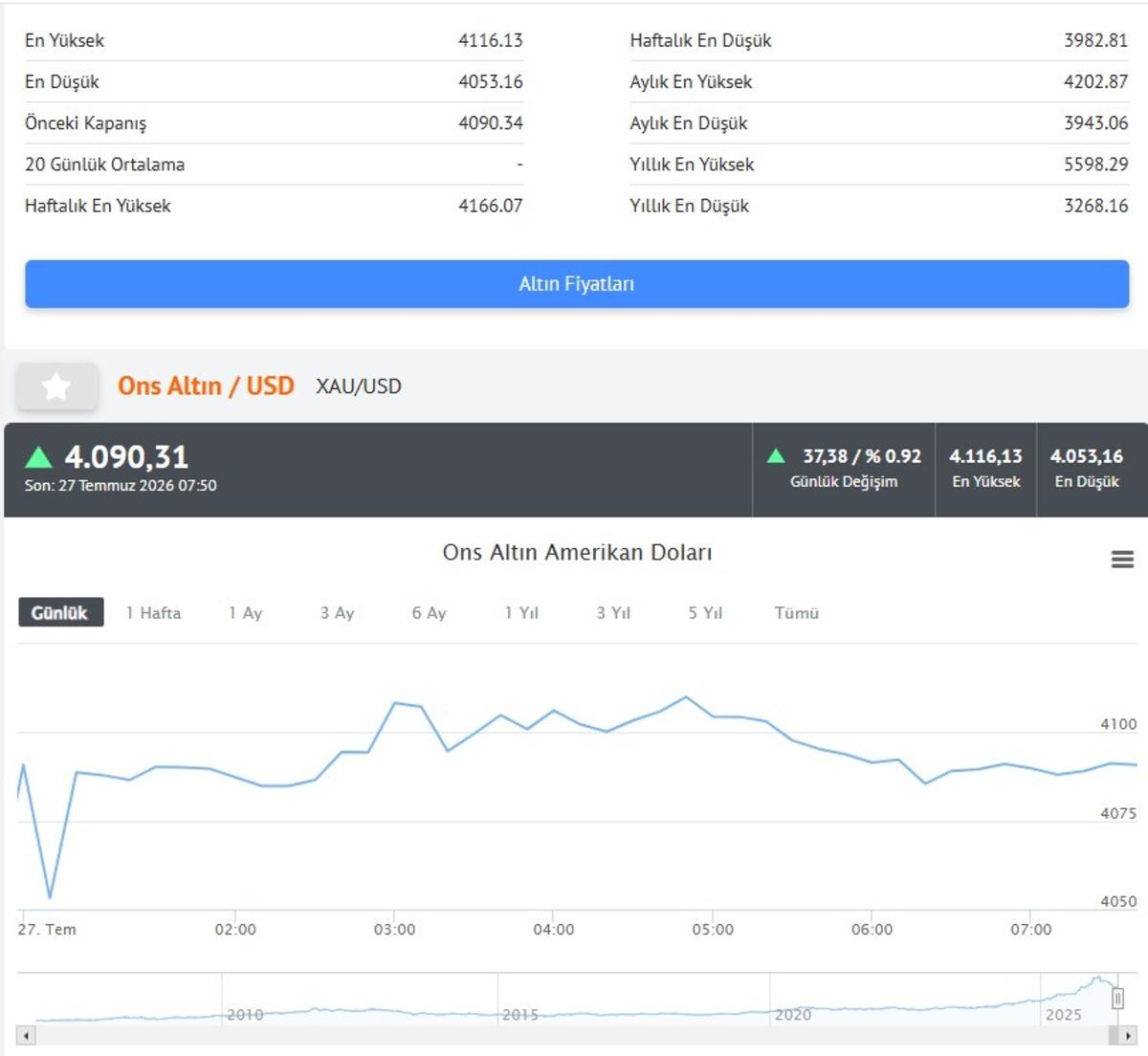Viewport: 1148px width, 1056px height.
Task: Open the Altın Fiyatları button
Action: [x=577, y=284]
